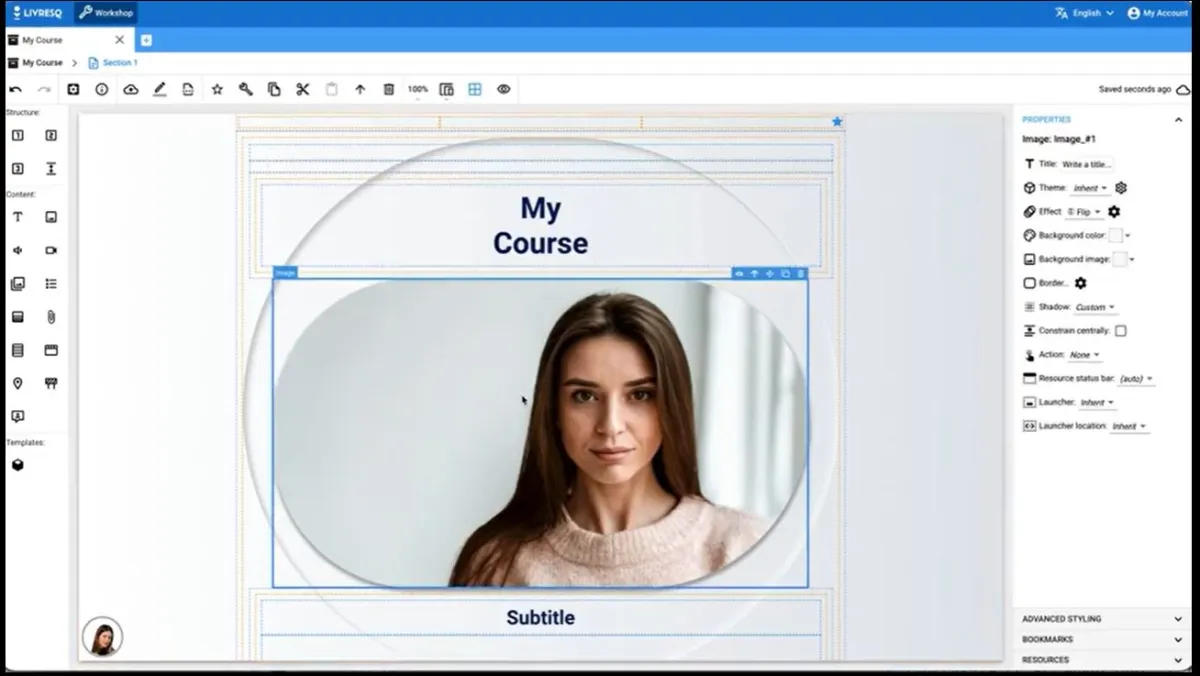Add a new tab with plus button

tap(146, 40)
